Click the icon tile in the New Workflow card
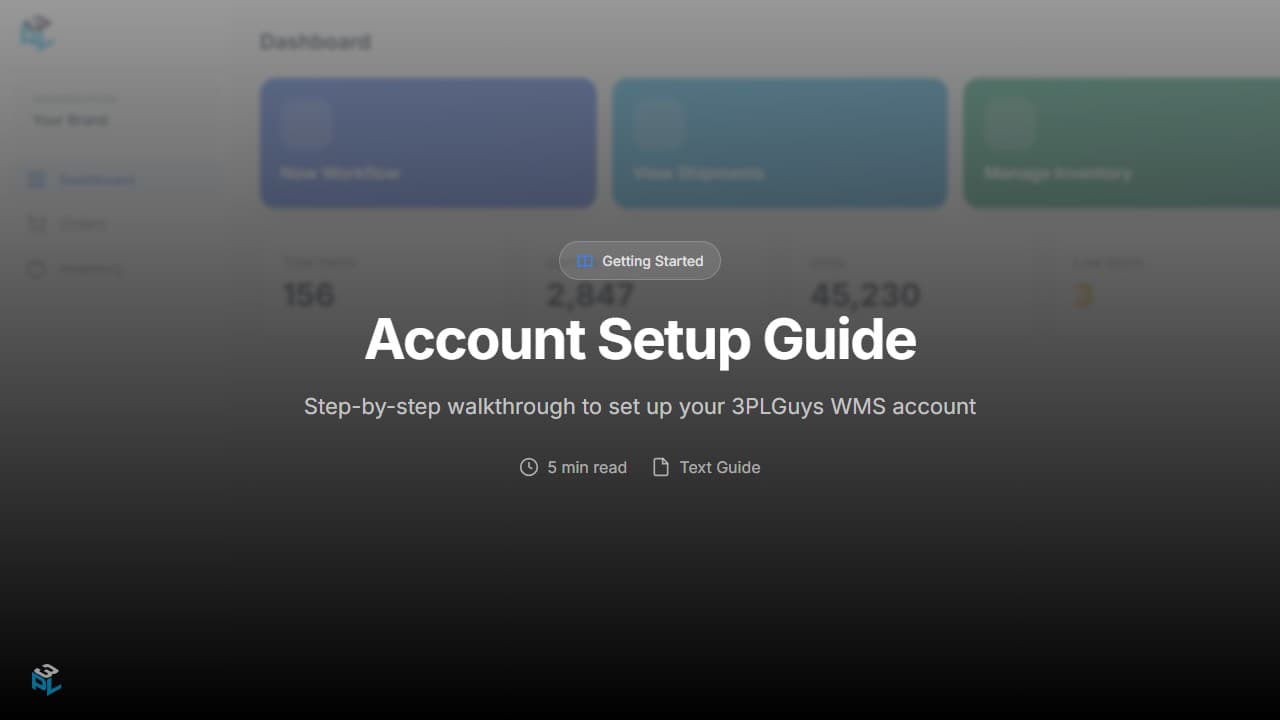The image size is (1280, 720). pyautogui.click(x=306, y=124)
